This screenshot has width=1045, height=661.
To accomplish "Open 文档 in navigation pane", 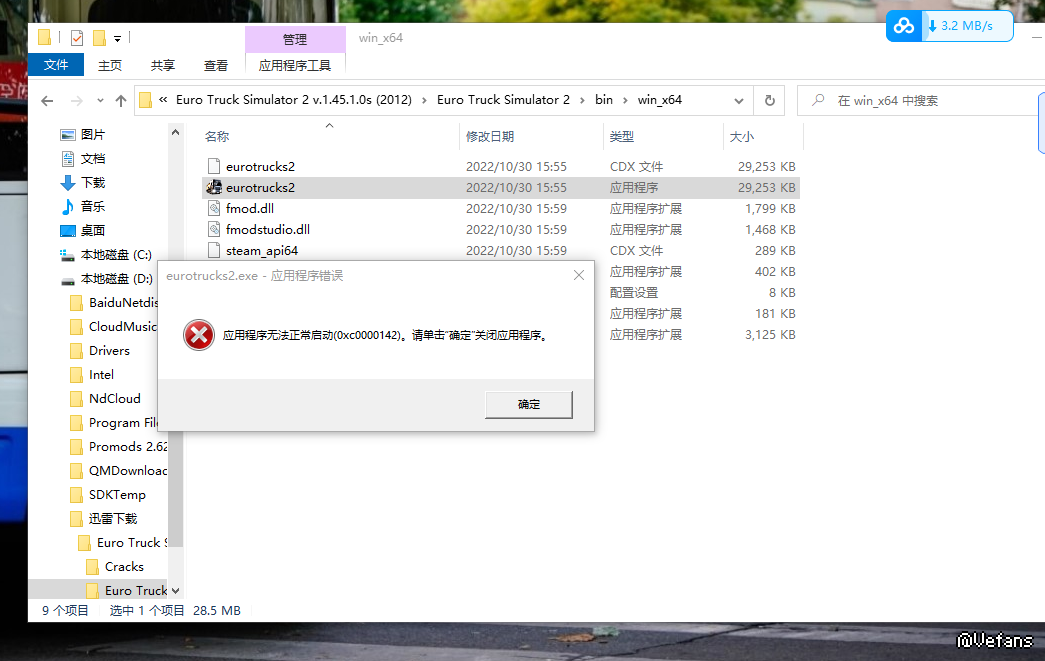I will click(93, 159).
